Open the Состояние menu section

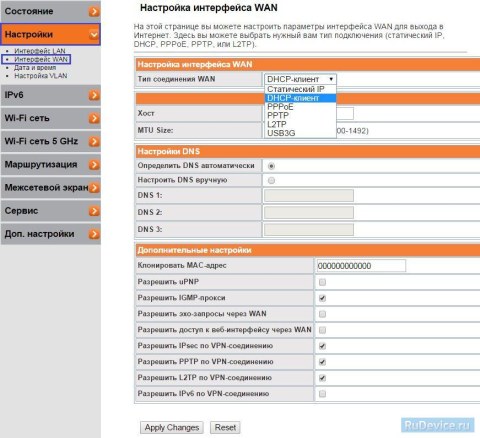(x=51, y=11)
